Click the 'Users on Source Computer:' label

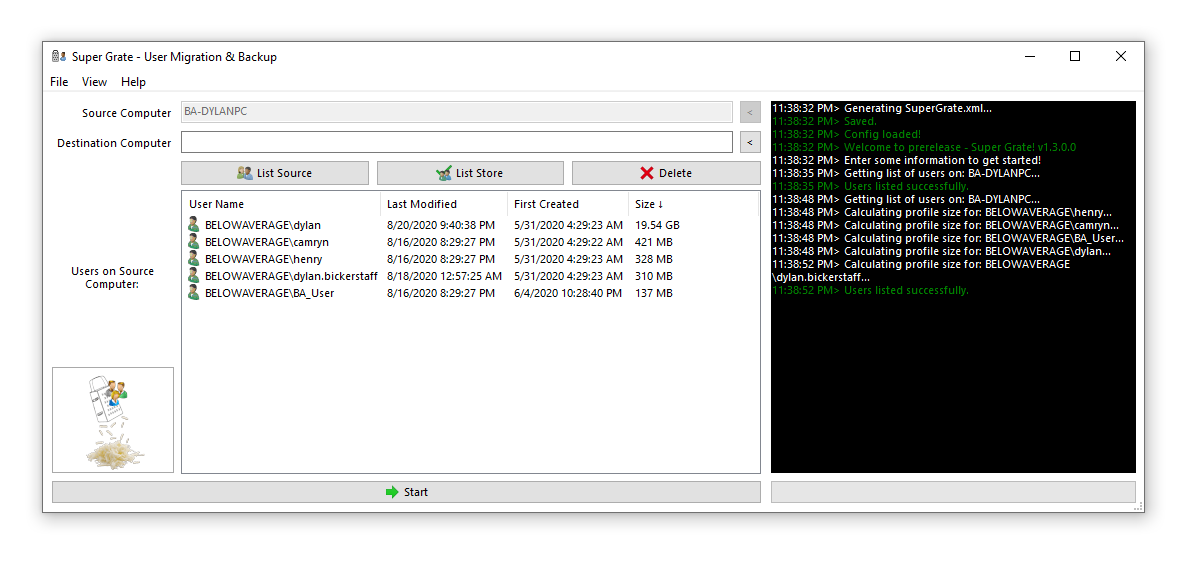coord(112,277)
